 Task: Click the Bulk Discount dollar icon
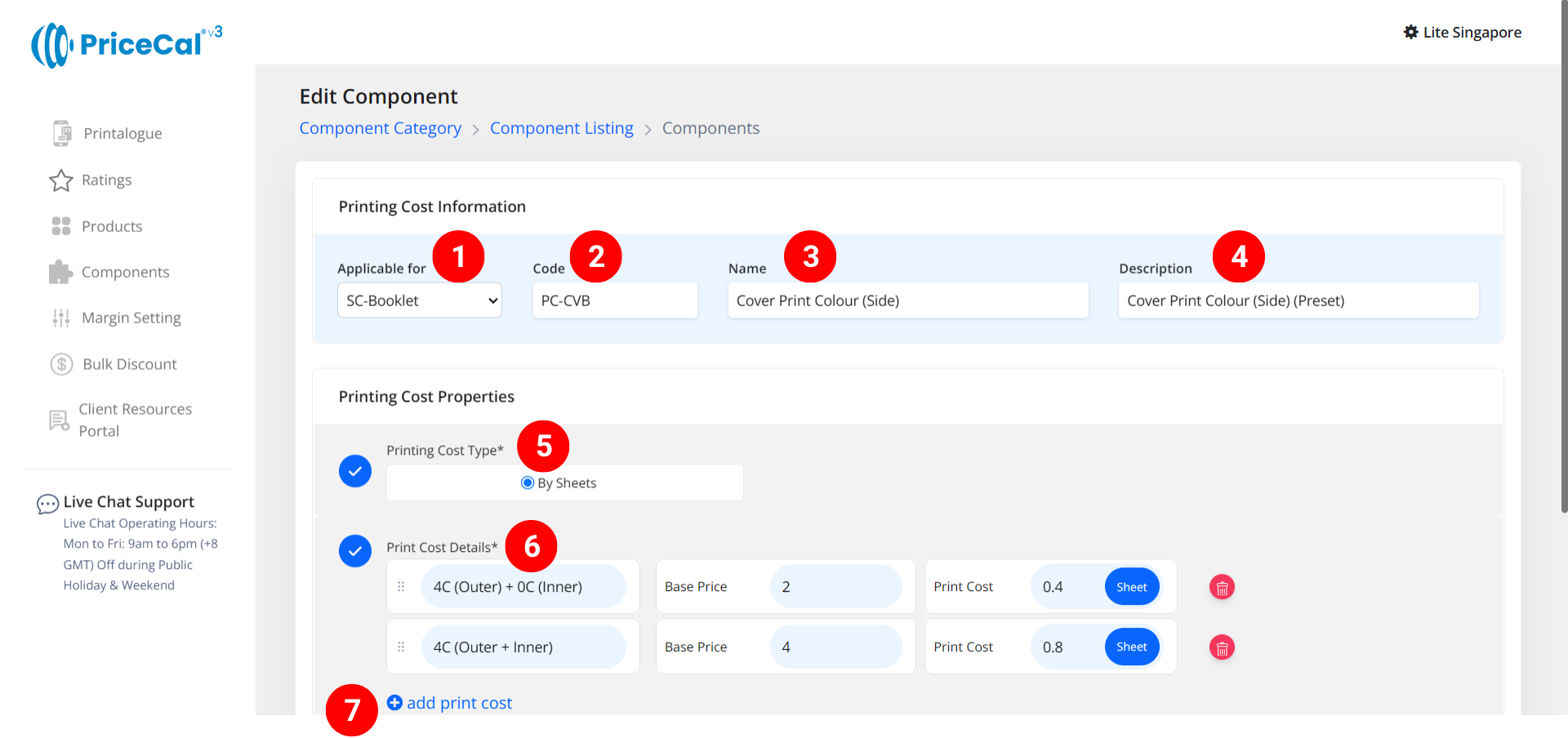(61, 364)
